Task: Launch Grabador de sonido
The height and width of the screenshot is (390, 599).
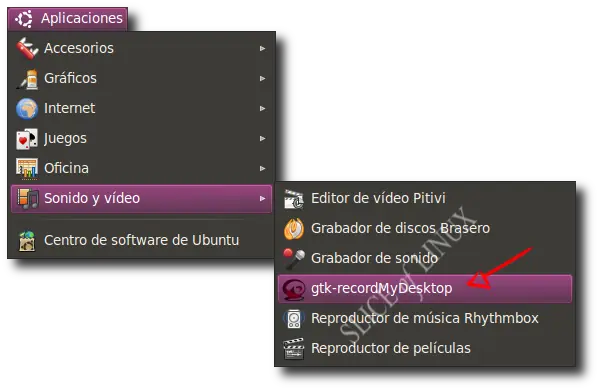Action: coord(425,258)
